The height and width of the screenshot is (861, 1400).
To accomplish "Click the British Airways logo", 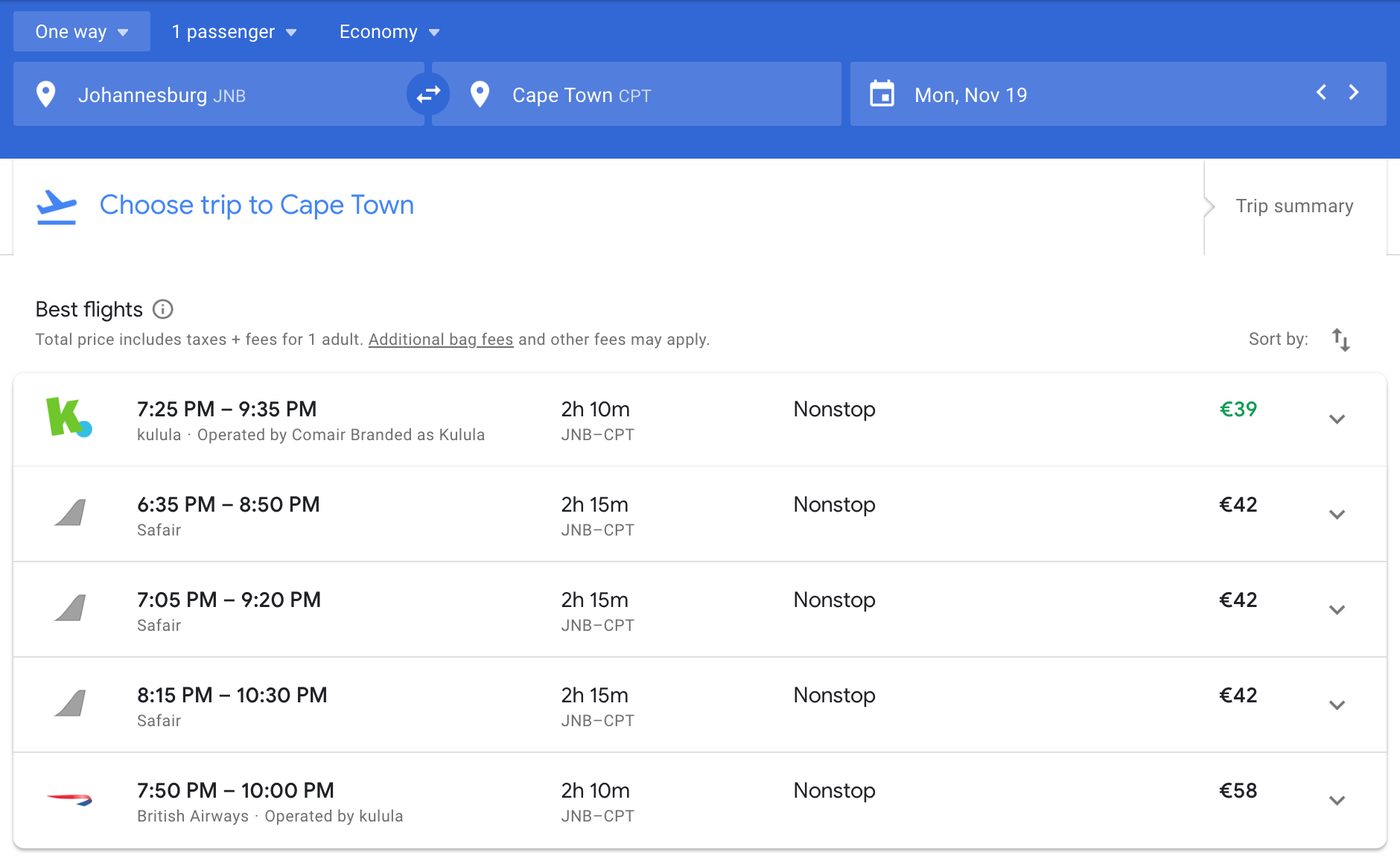I will click(69, 800).
